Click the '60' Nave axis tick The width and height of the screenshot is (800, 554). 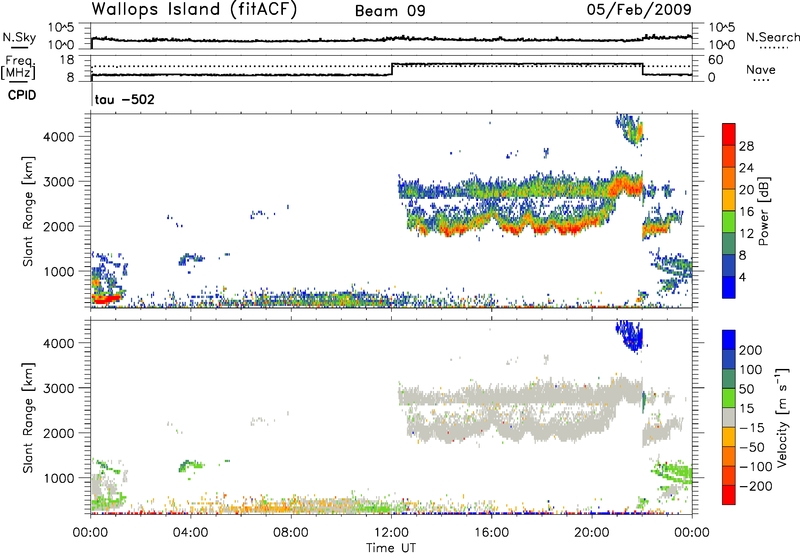pyautogui.click(x=715, y=60)
